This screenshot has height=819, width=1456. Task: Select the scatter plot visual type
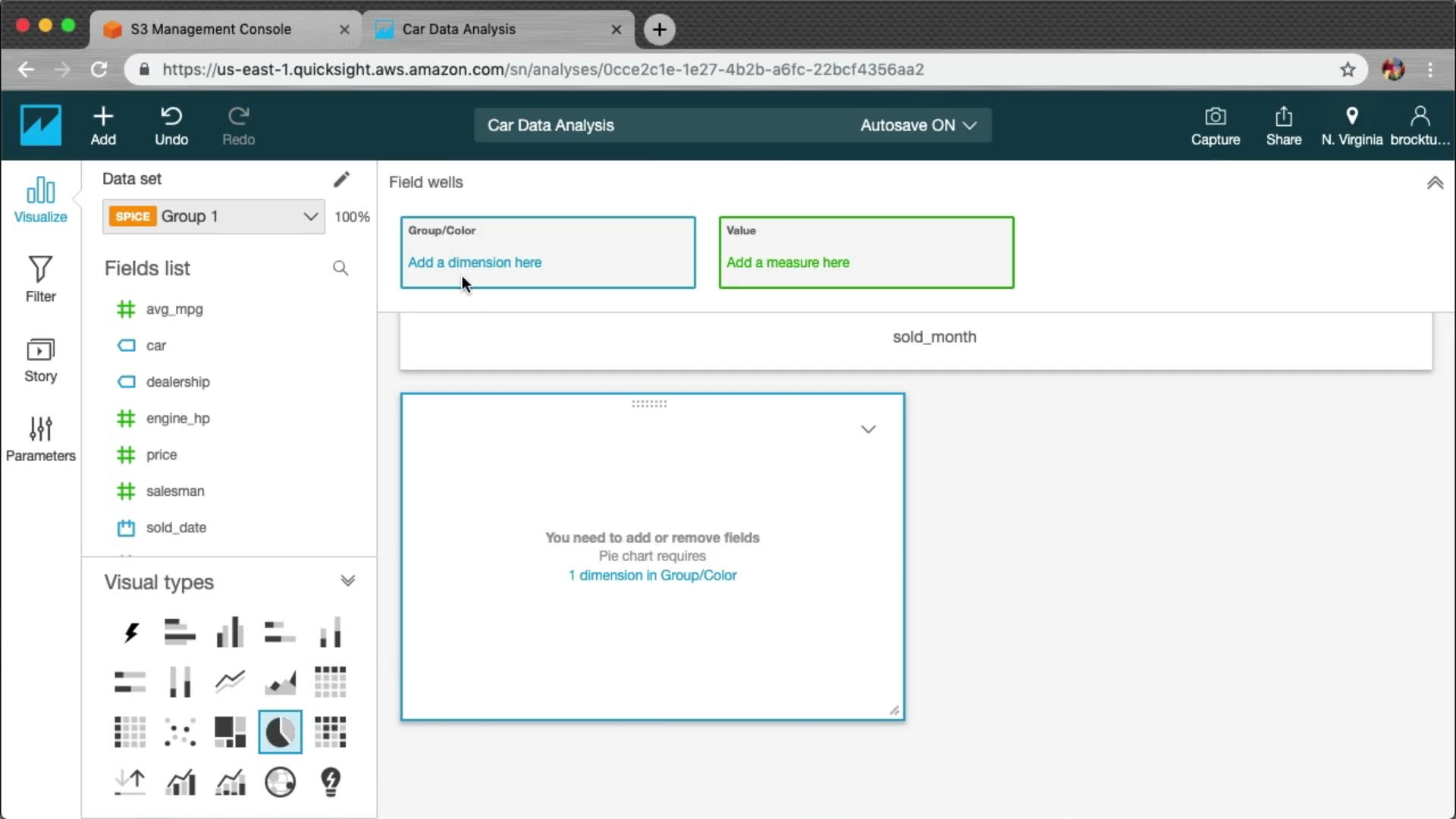(x=180, y=732)
